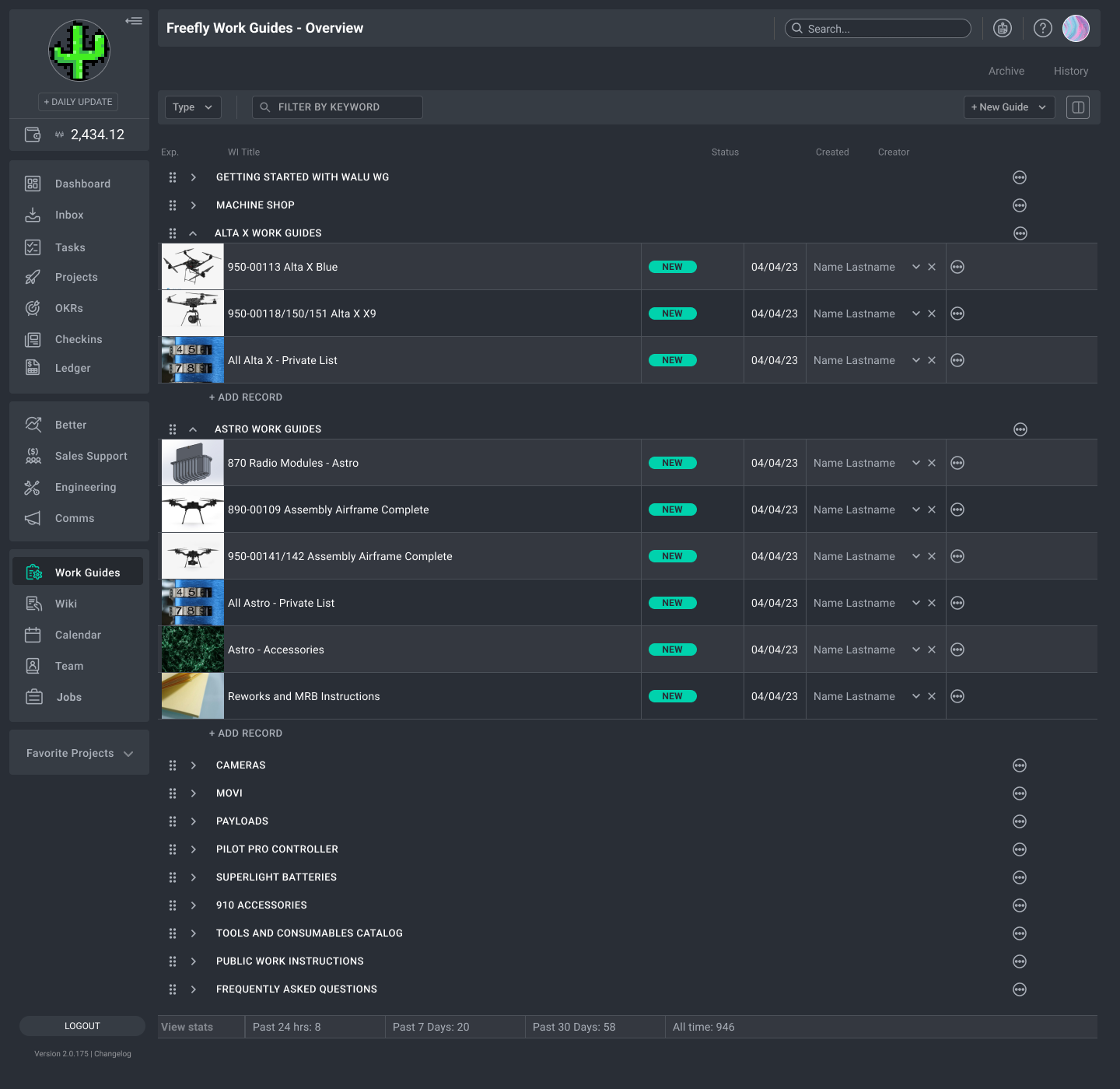Open thumbnail of Astro - Accessories
This screenshot has width=1120, height=1089.
(x=193, y=650)
